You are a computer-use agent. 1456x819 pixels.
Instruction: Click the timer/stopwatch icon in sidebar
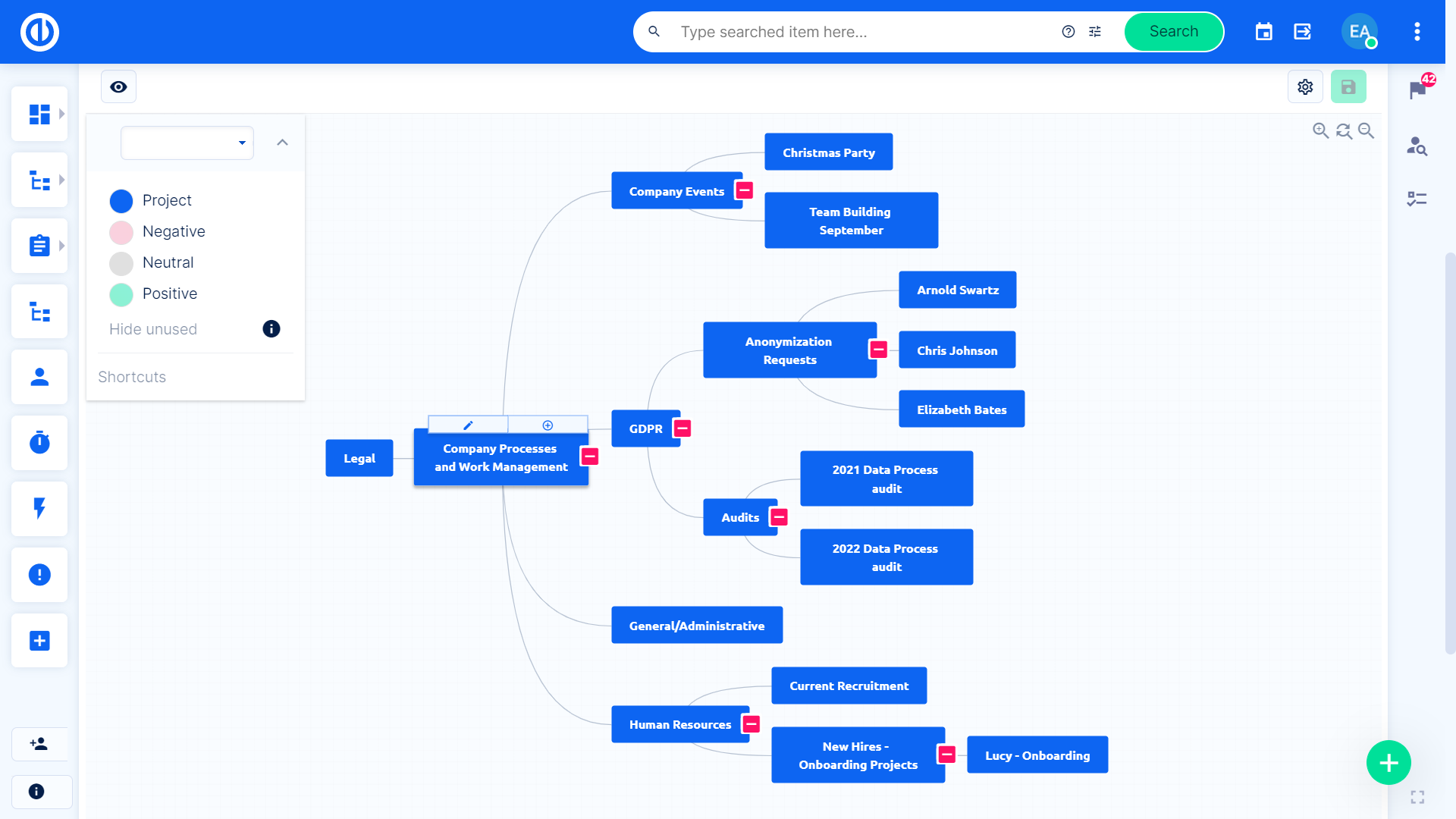point(40,443)
